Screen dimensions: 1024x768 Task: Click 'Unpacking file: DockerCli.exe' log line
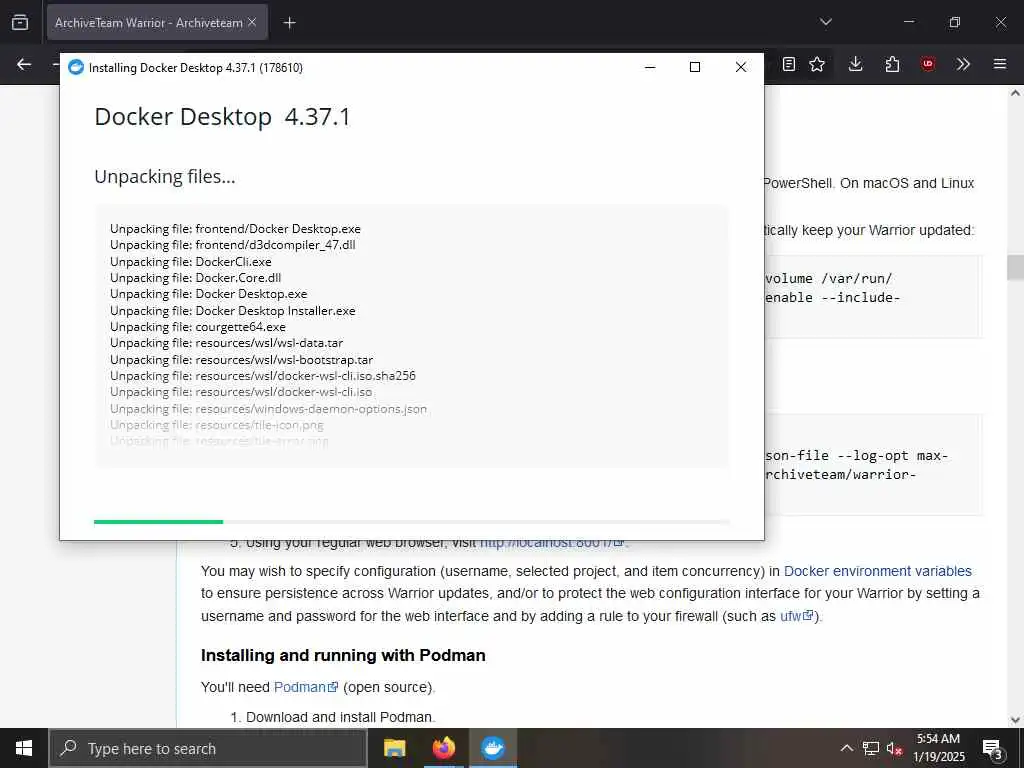point(191,262)
